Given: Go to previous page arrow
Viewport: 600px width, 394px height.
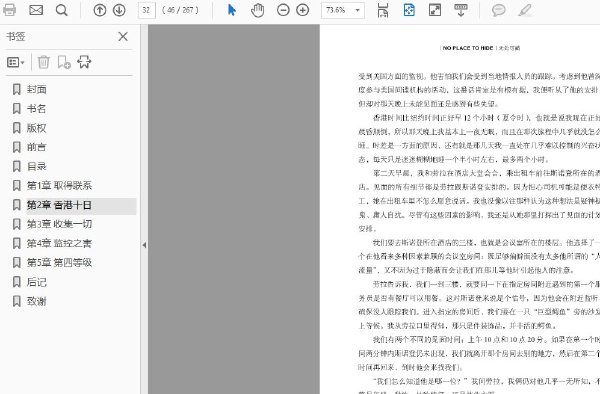Looking at the screenshot, I should [99, 10].
